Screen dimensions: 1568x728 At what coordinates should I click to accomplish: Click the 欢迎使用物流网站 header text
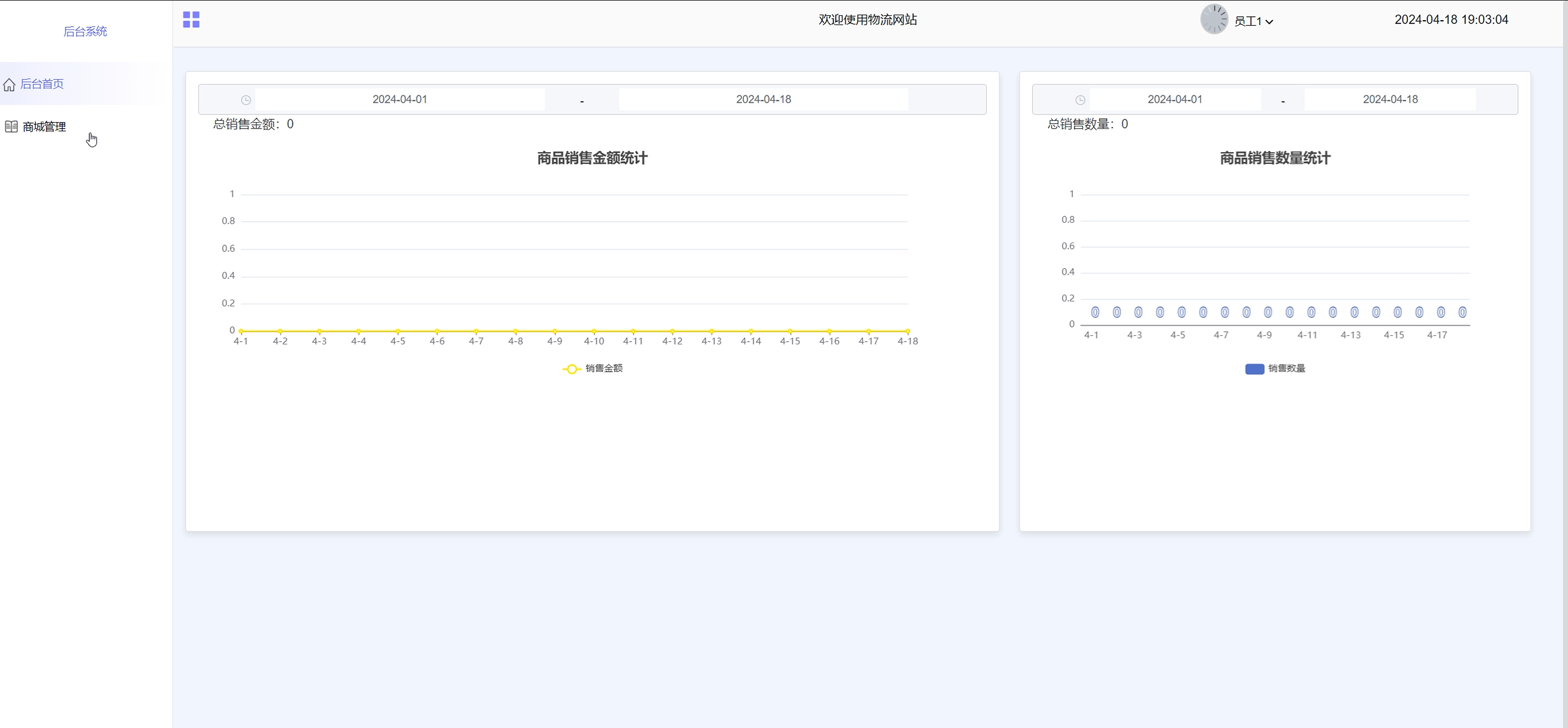868,20
